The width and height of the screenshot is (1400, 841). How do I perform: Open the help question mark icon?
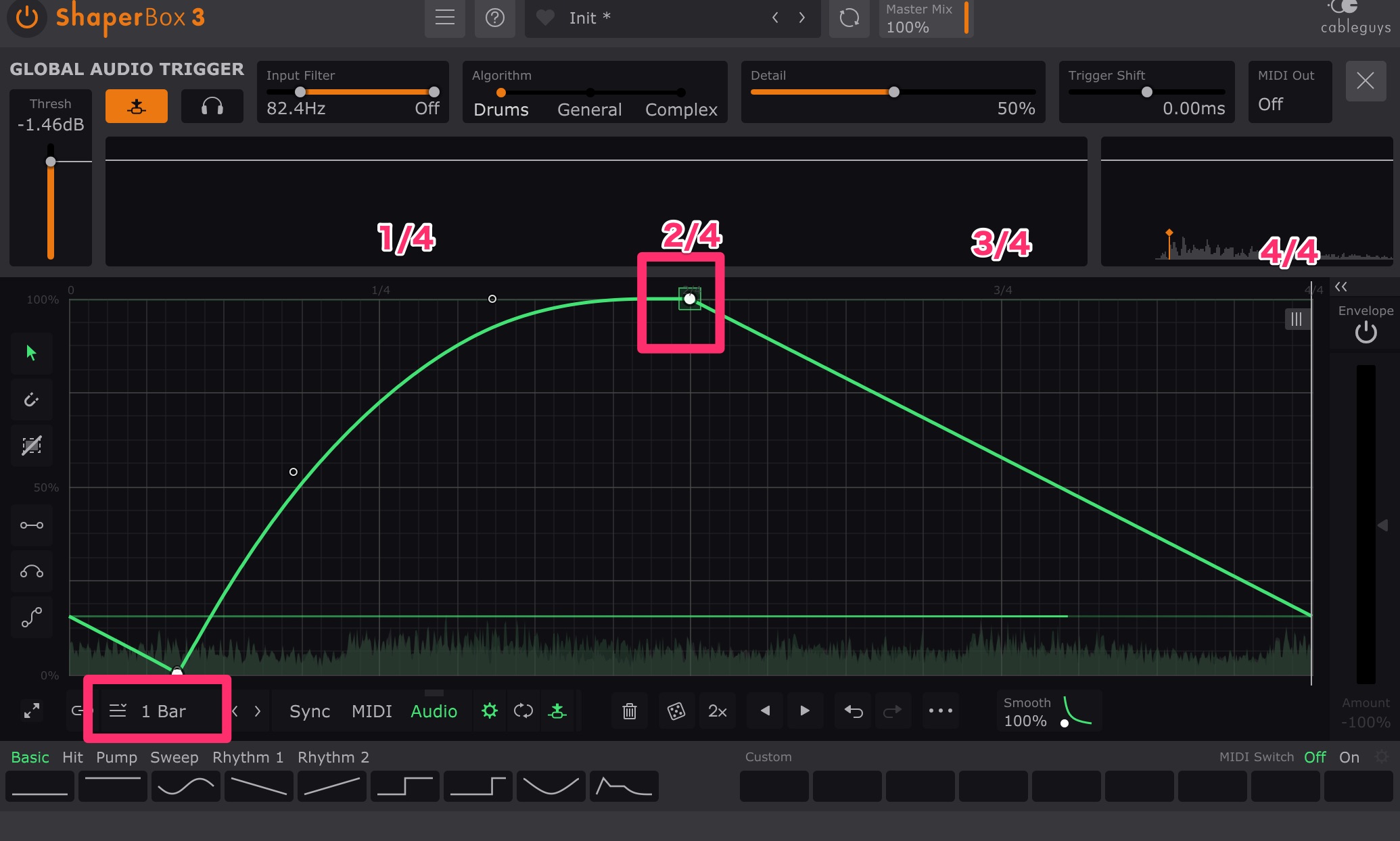pos(494,18)
